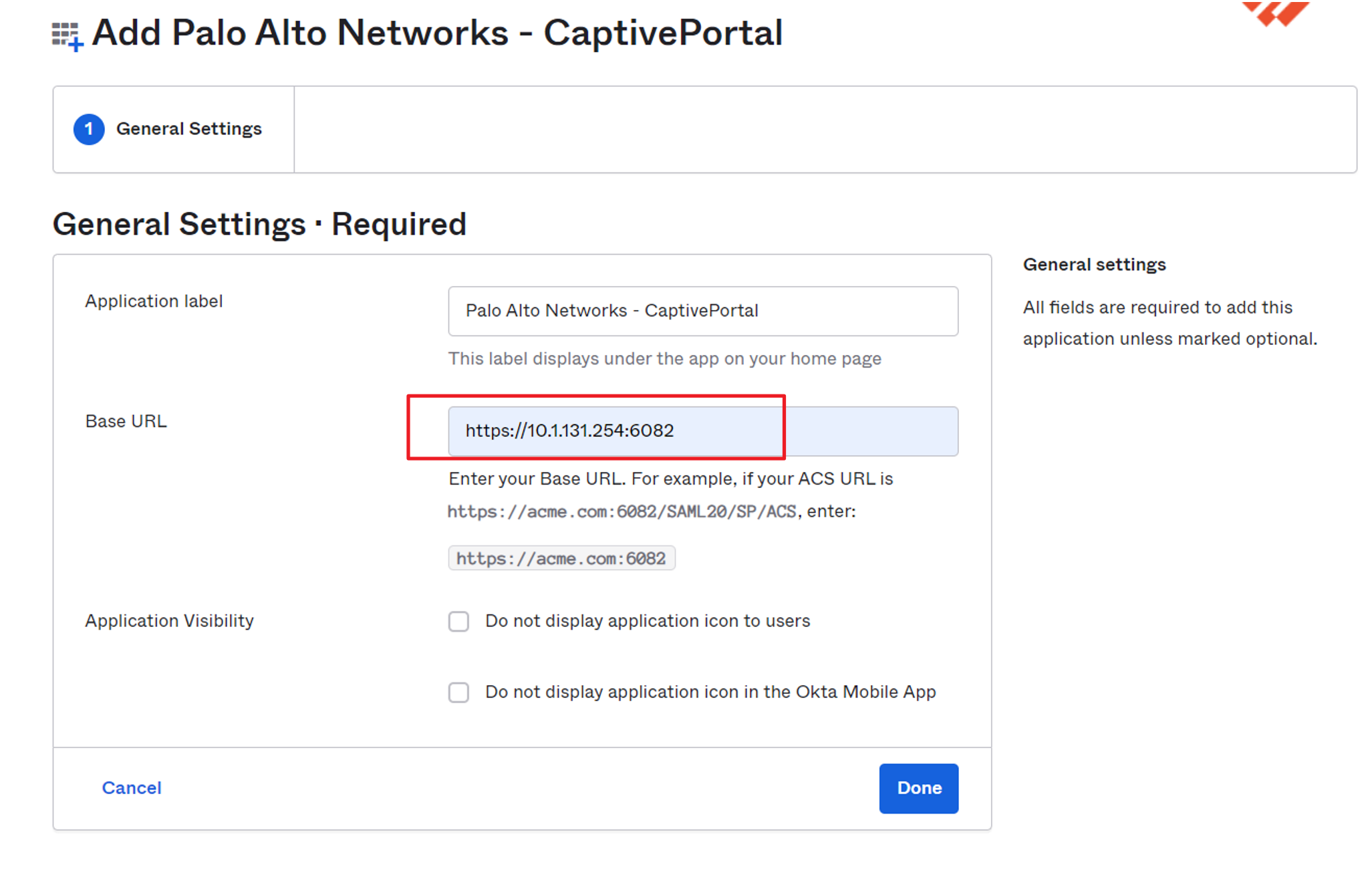Viewport: 1372px width, 869px height.
Task: Click the 'General settings' sidebar help heading
Action: pyautogui.click(x=1094, y=265)
